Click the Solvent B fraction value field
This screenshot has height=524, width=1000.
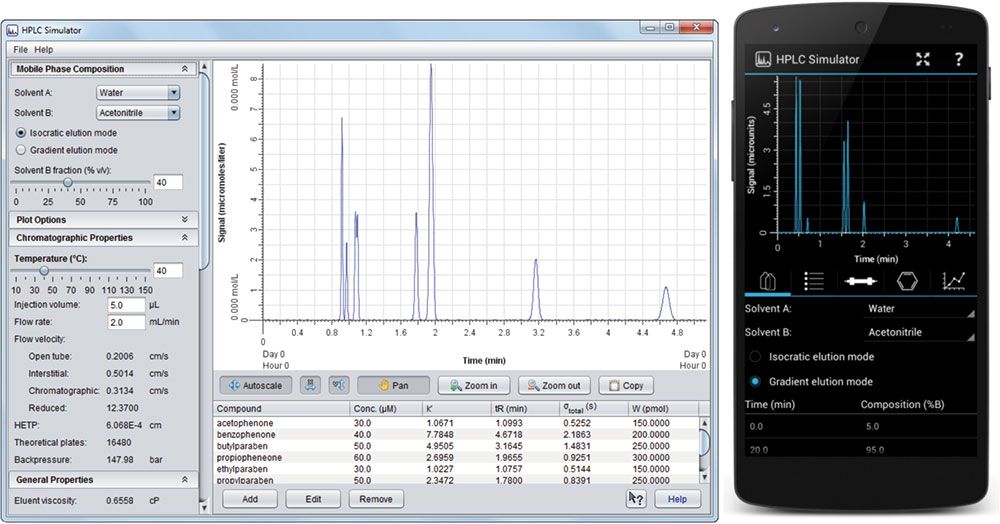pyautogui.click(x=168, y=182)
